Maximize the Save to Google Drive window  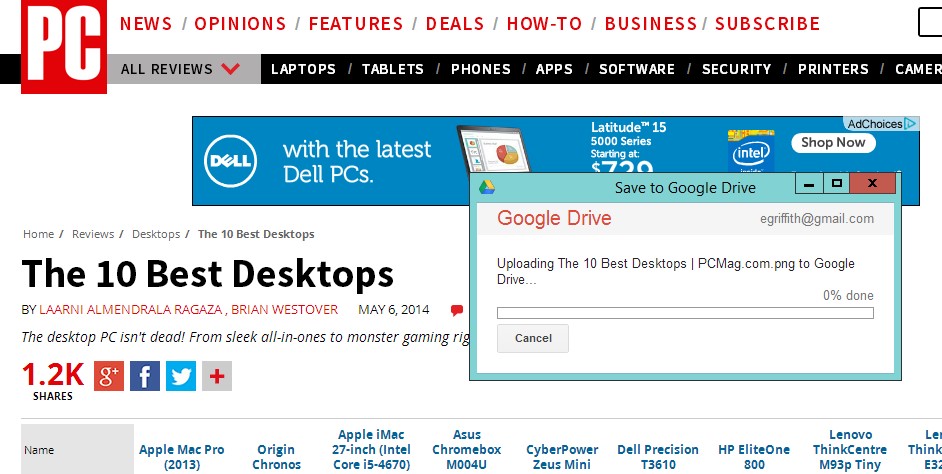836,184
